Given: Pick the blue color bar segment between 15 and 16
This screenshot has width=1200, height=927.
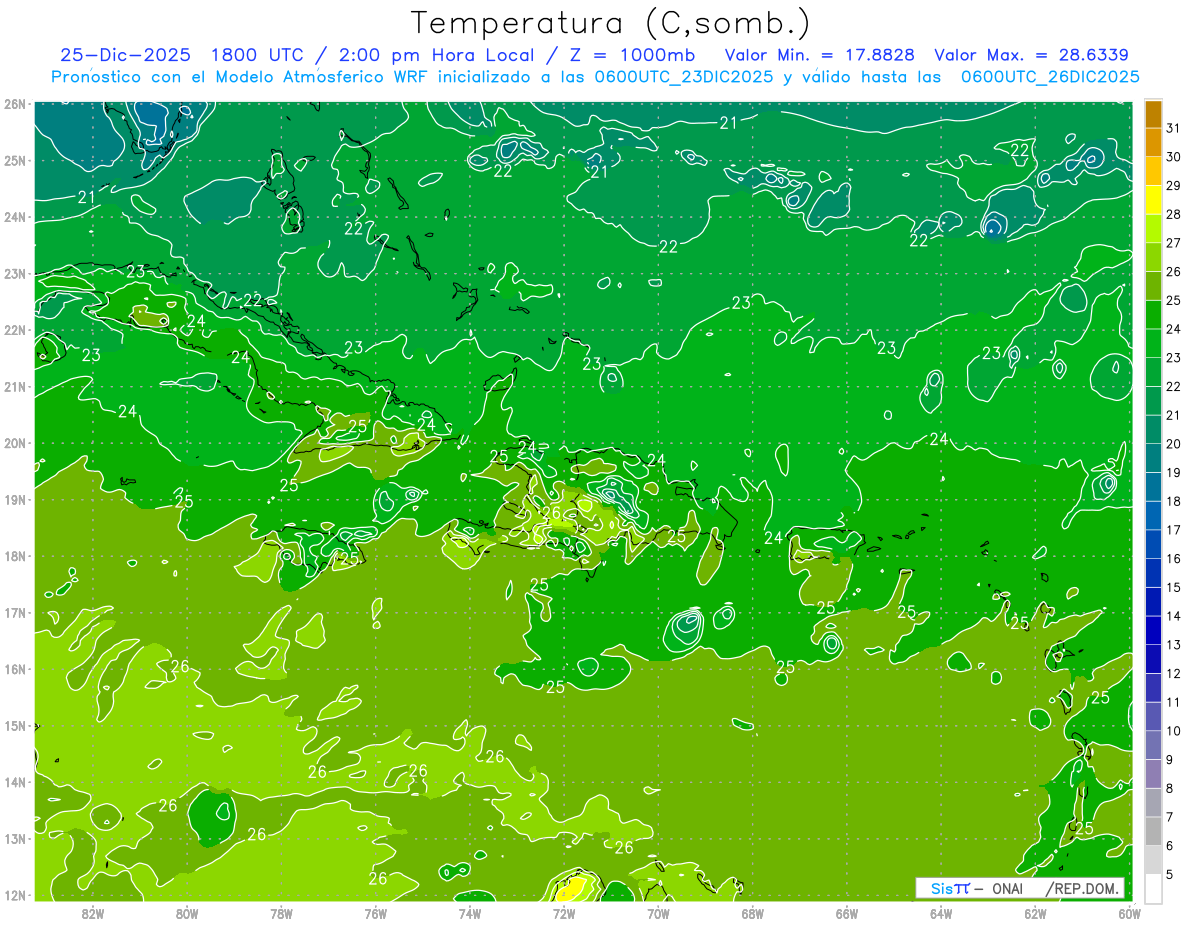Looking at the screenshot, I should (1153, 573).
